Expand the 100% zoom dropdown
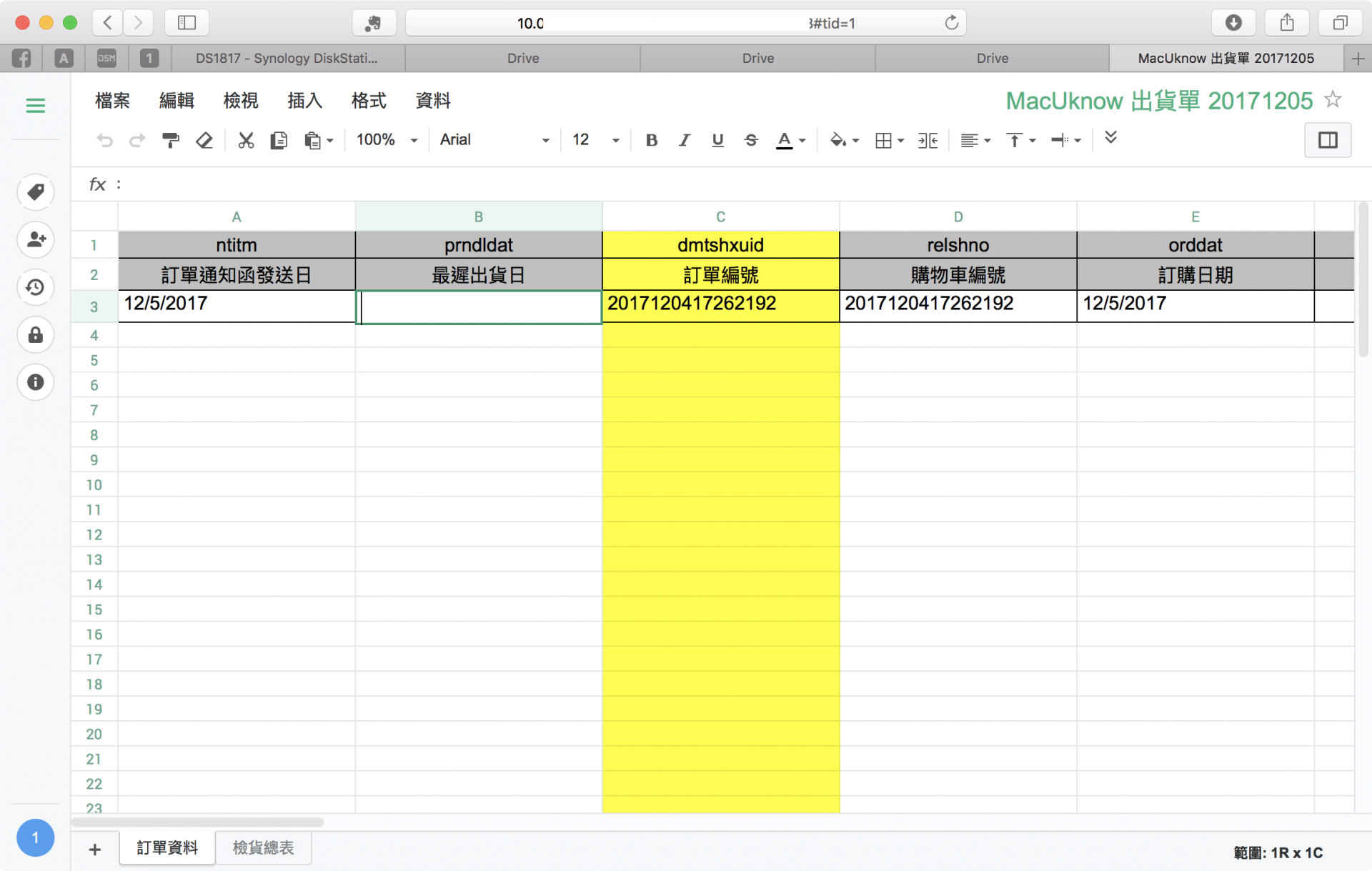Screen dimensions: 1372x871 pyautogui.click(x=387, y=140)
